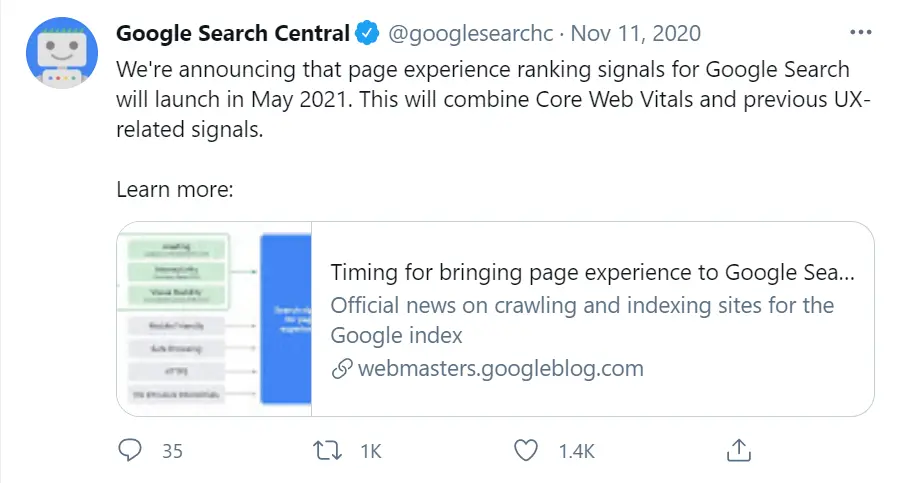Click the 1.4K likes count
This screenshot has width=899, height=483.
(x=577, y=451)
